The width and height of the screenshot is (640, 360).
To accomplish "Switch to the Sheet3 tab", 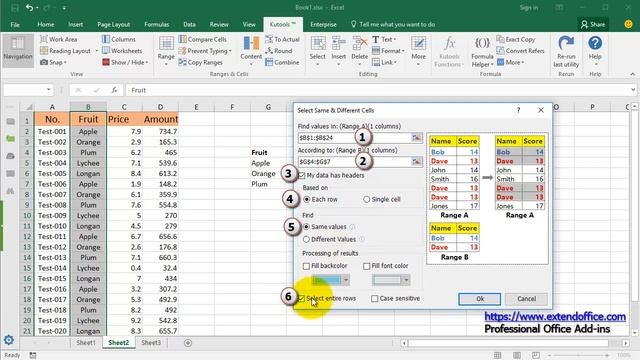I will tap(151, 342).
